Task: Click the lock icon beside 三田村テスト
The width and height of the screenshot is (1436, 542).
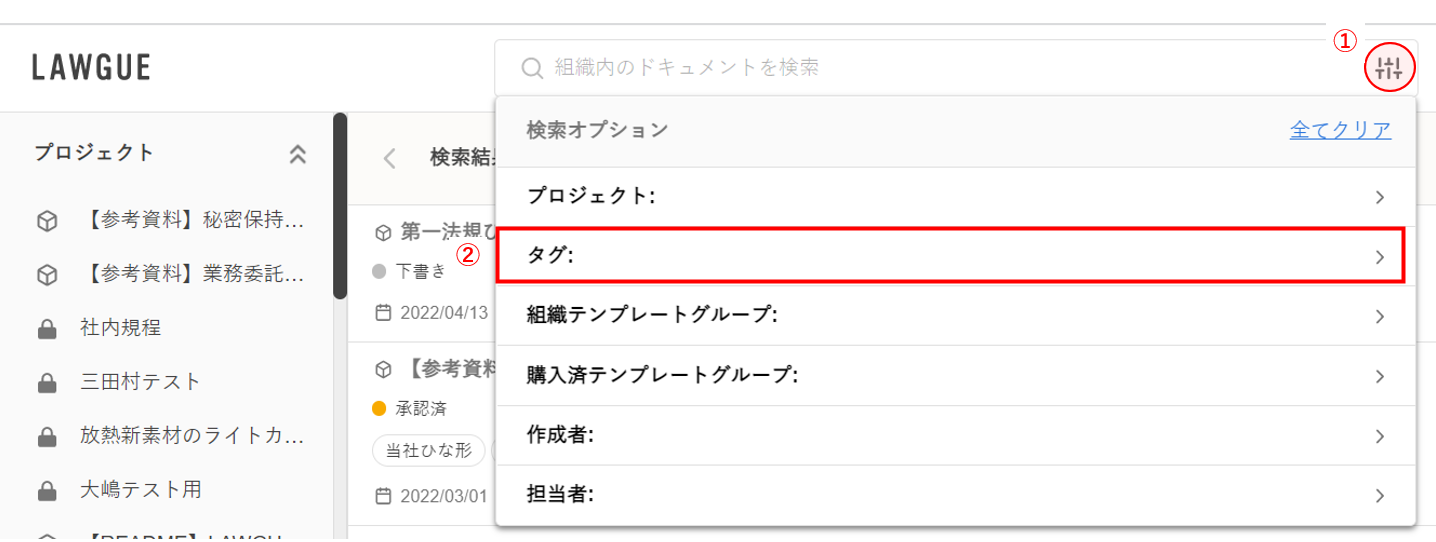Action: tap(45, 382)
